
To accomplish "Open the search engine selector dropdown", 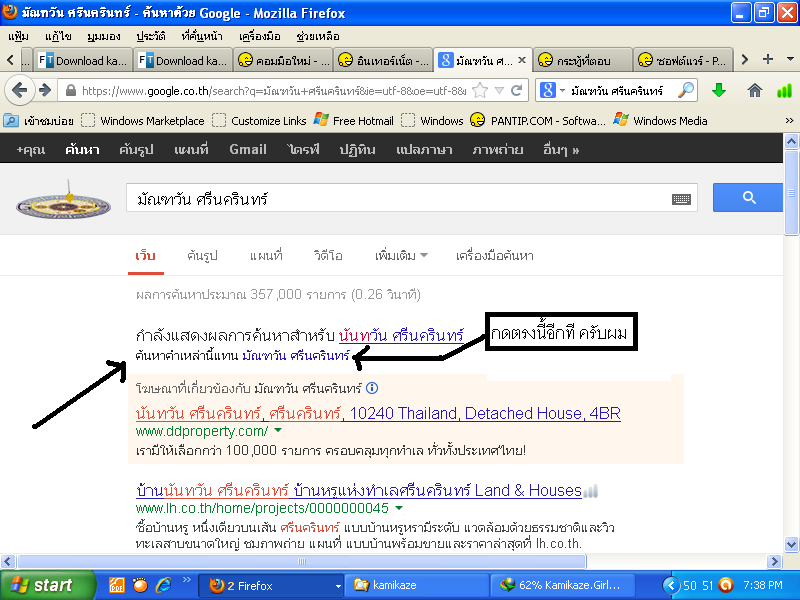I will click(x=562, y=91).
